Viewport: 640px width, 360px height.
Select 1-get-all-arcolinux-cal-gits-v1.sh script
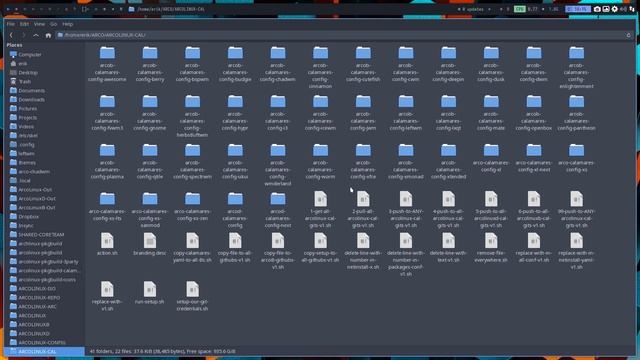click(320, 210)
